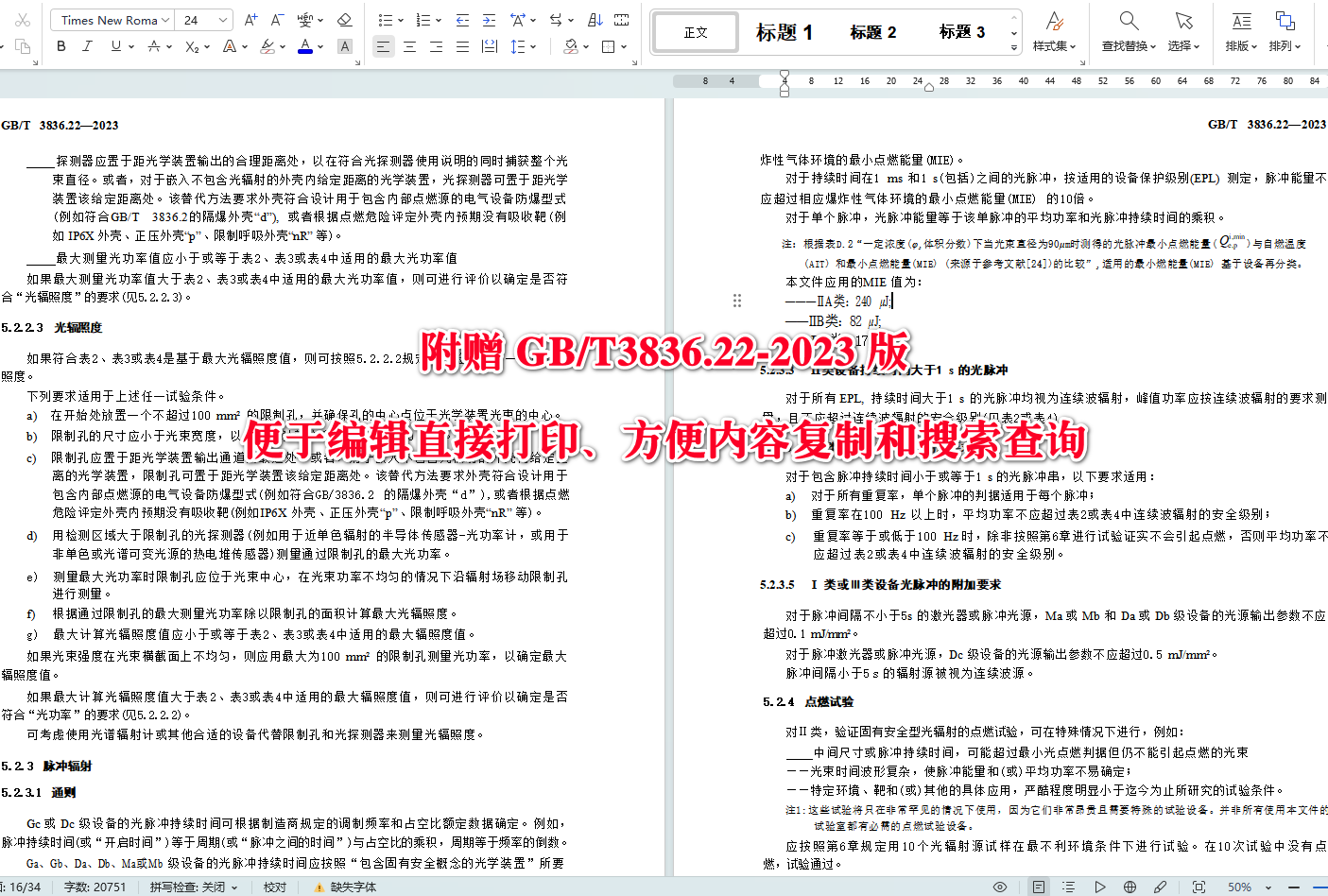The width and height of the screenshot is (1328, 896).
Task: Apply italic formatting
Action: coord(87,45)
